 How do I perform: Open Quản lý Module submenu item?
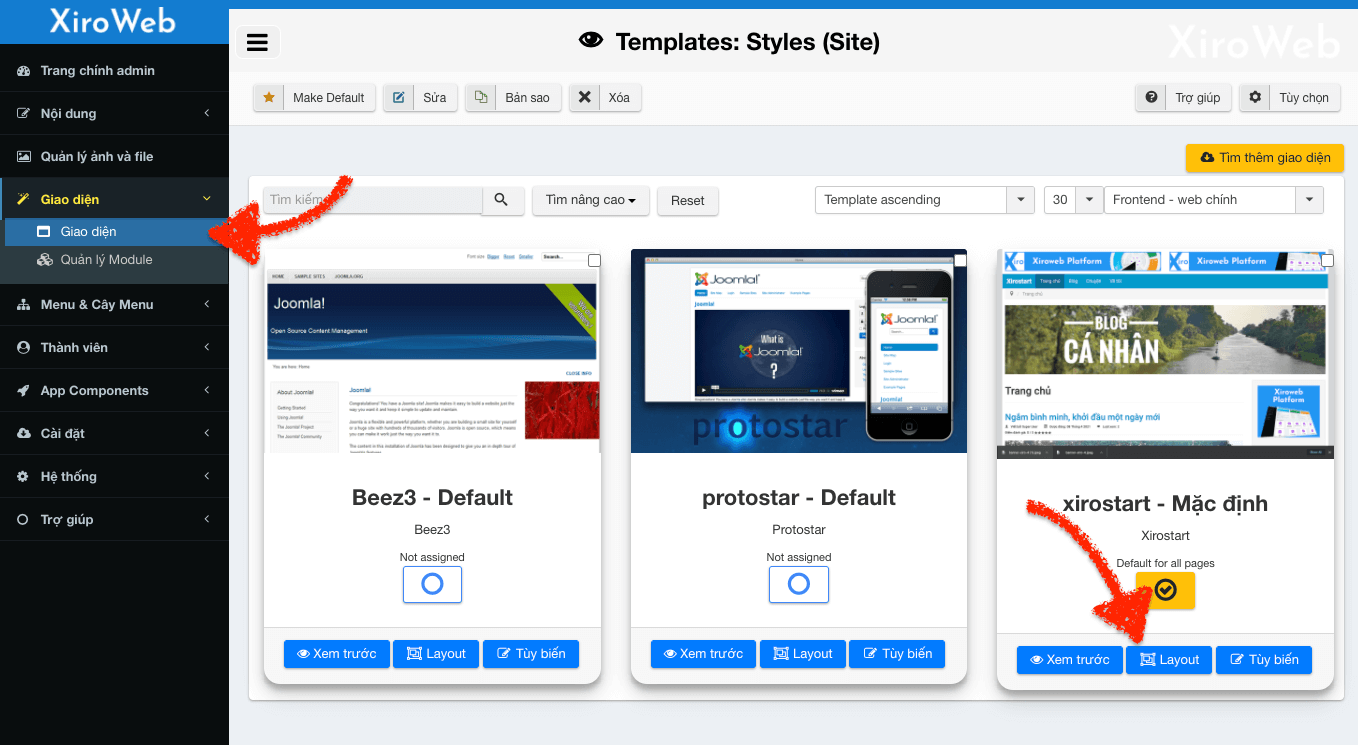click(116, 260)
